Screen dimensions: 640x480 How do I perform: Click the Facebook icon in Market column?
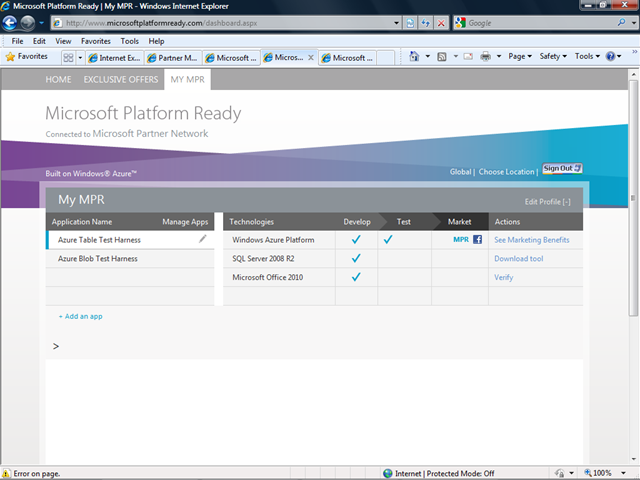coord(477,240)
